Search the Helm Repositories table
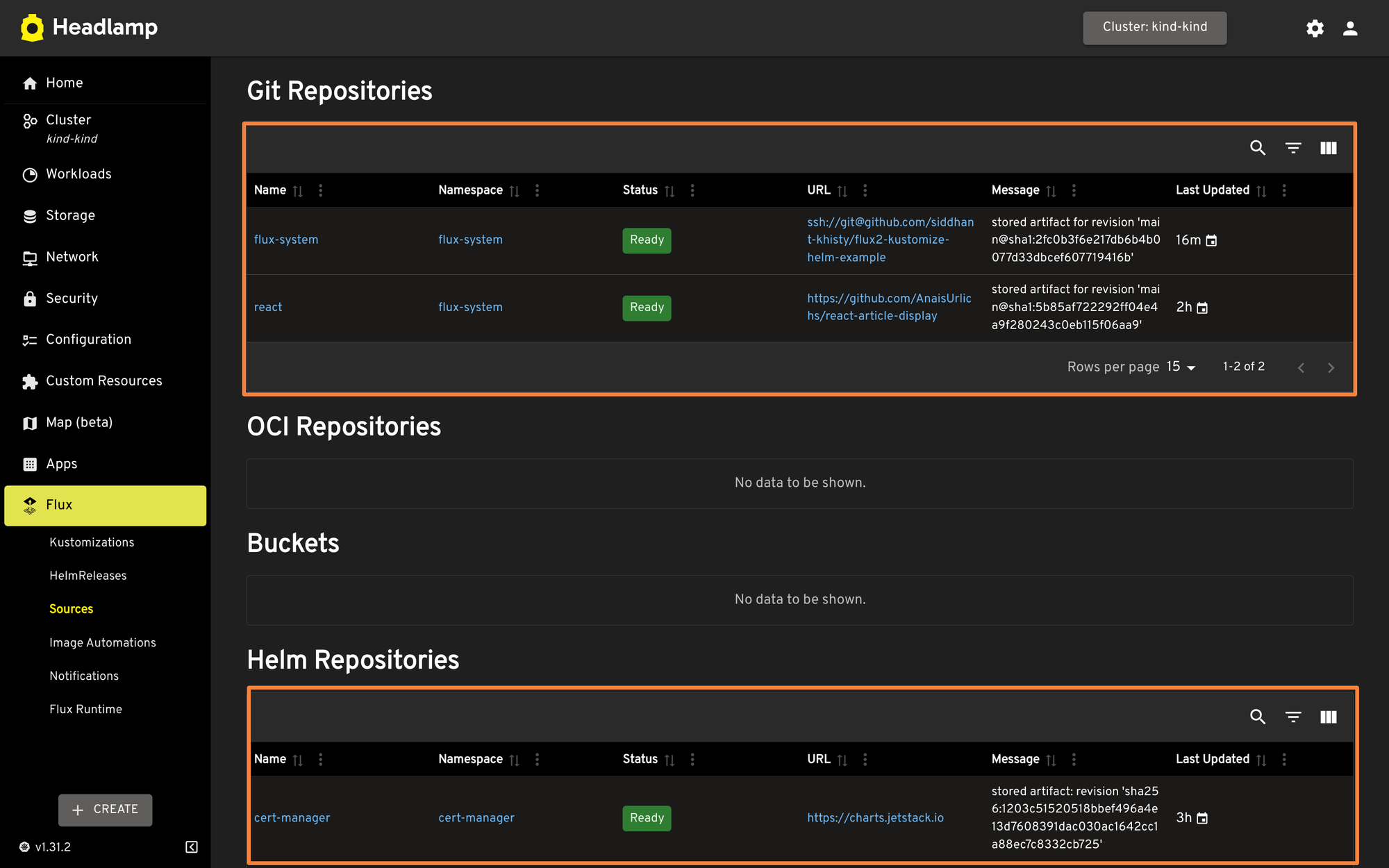 point(1258,717)
